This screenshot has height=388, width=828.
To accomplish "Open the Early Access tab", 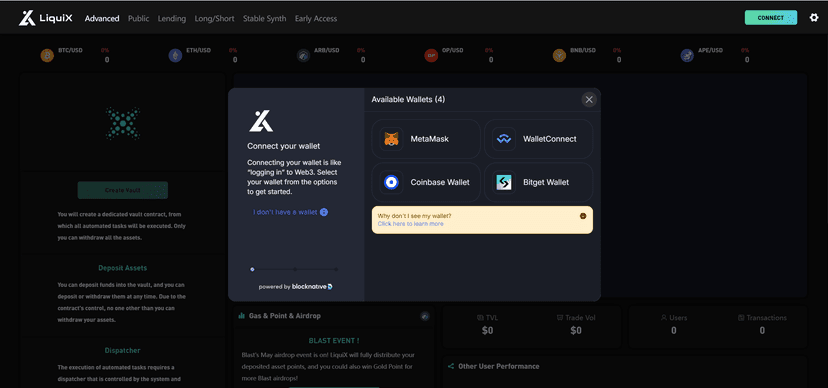I will click(x=316, y=18).
